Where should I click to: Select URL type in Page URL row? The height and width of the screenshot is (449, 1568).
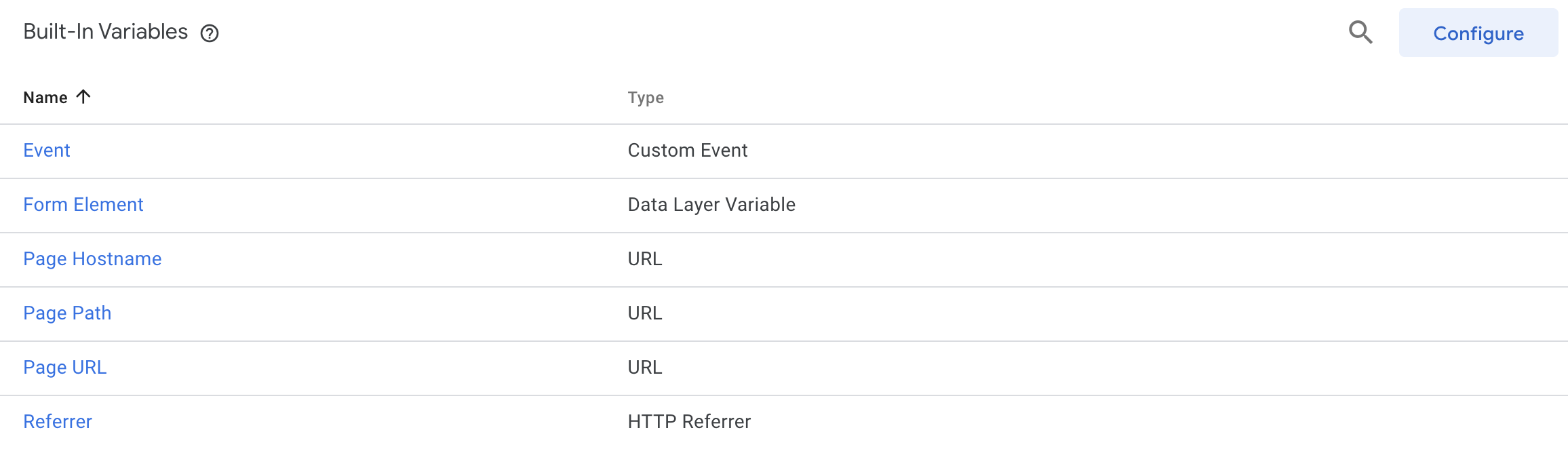[645, 368]
